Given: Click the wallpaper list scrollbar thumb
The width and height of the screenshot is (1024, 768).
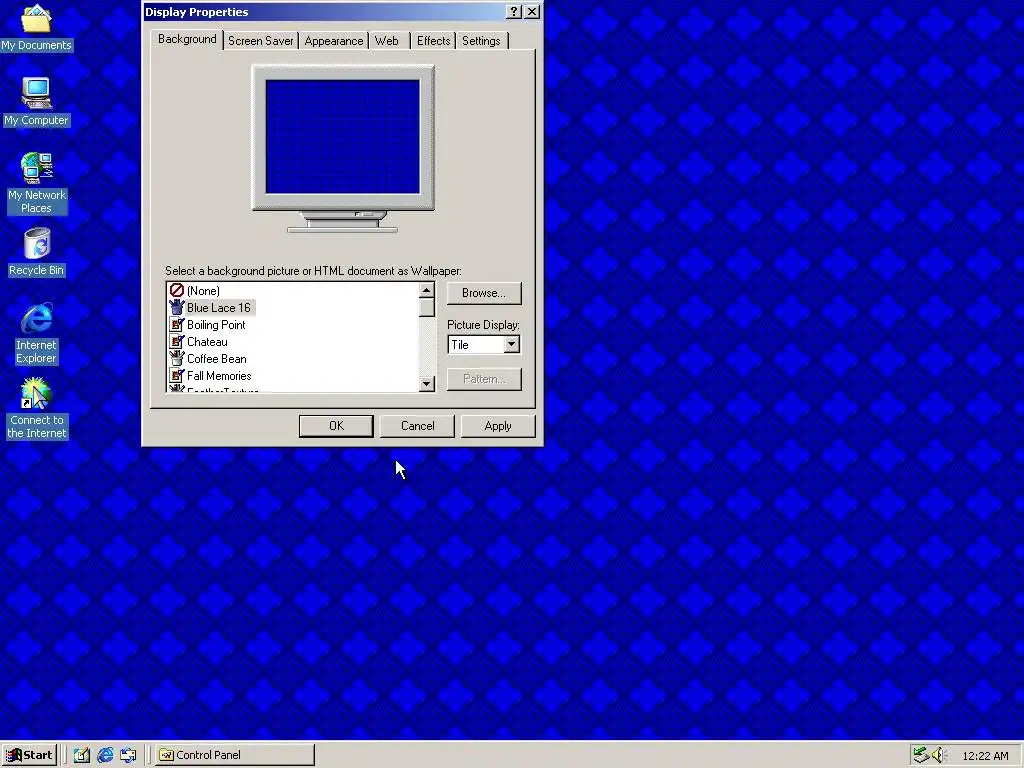Looking at the screenshot, I should pos(426,307).
